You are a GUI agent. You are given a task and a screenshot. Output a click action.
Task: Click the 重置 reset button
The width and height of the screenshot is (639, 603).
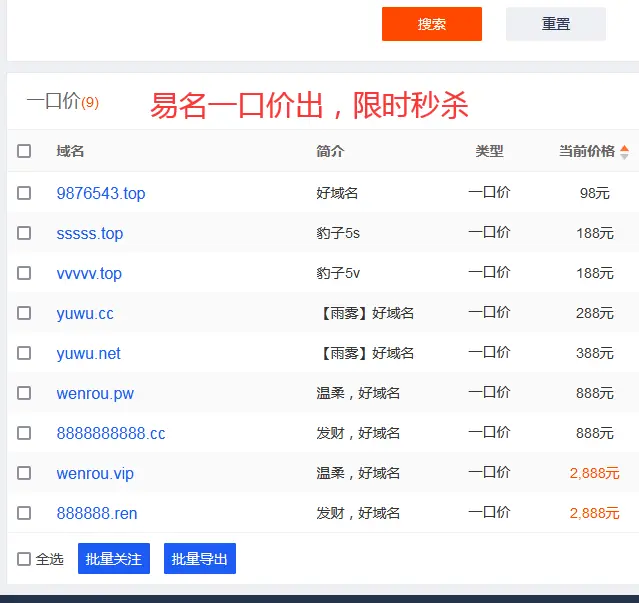coord(555,24)
